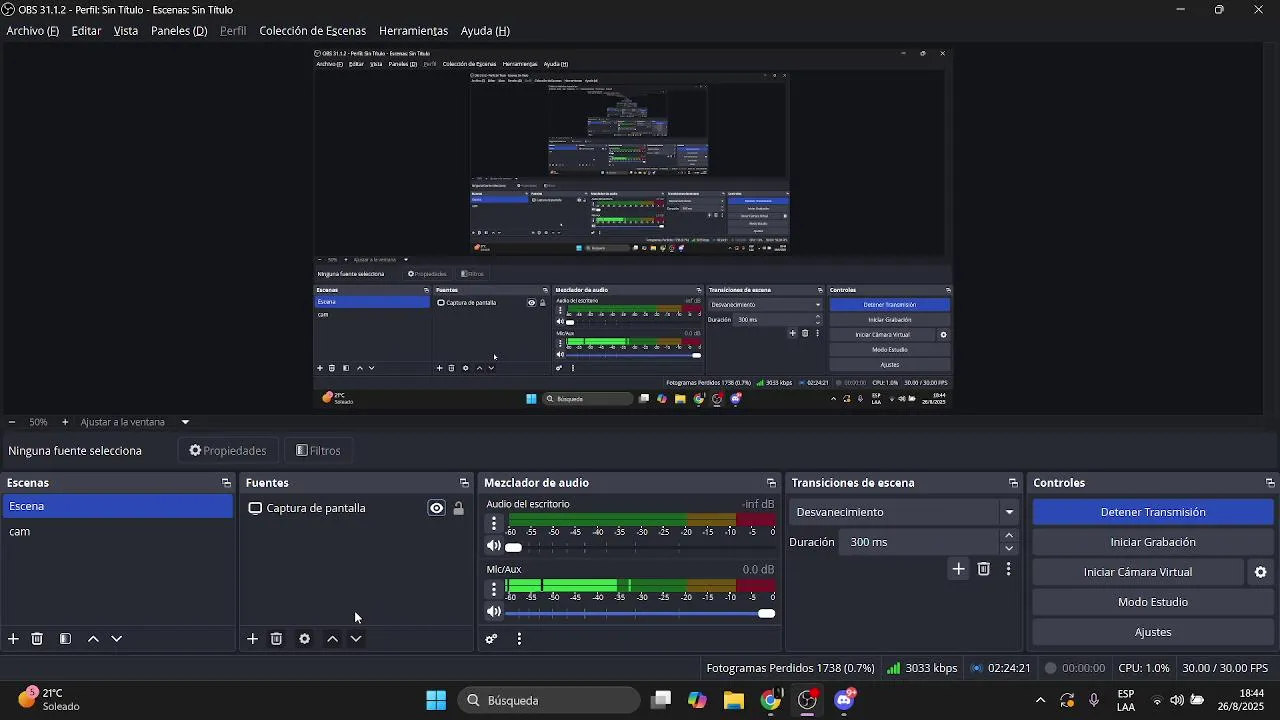Move scene down arrow in Escenas

point(117,639)
